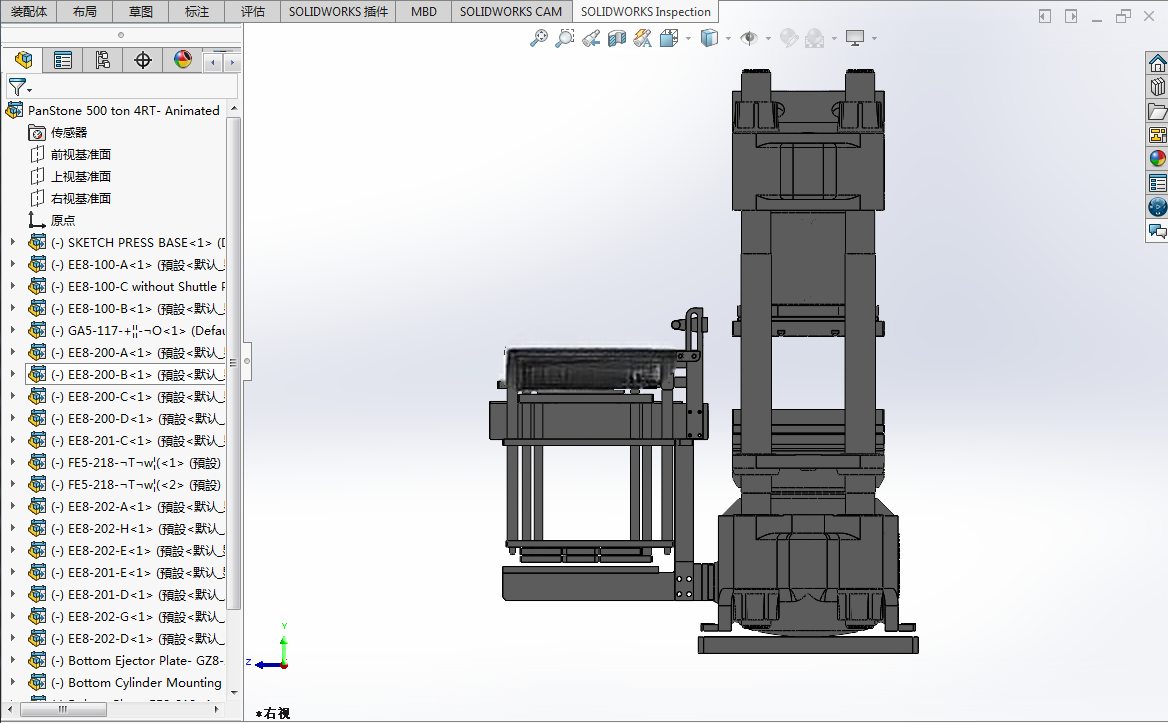Switch to the DisplayManager color ball tab
The height and width of the screenshot is (723, 1168).
[182, 60]
